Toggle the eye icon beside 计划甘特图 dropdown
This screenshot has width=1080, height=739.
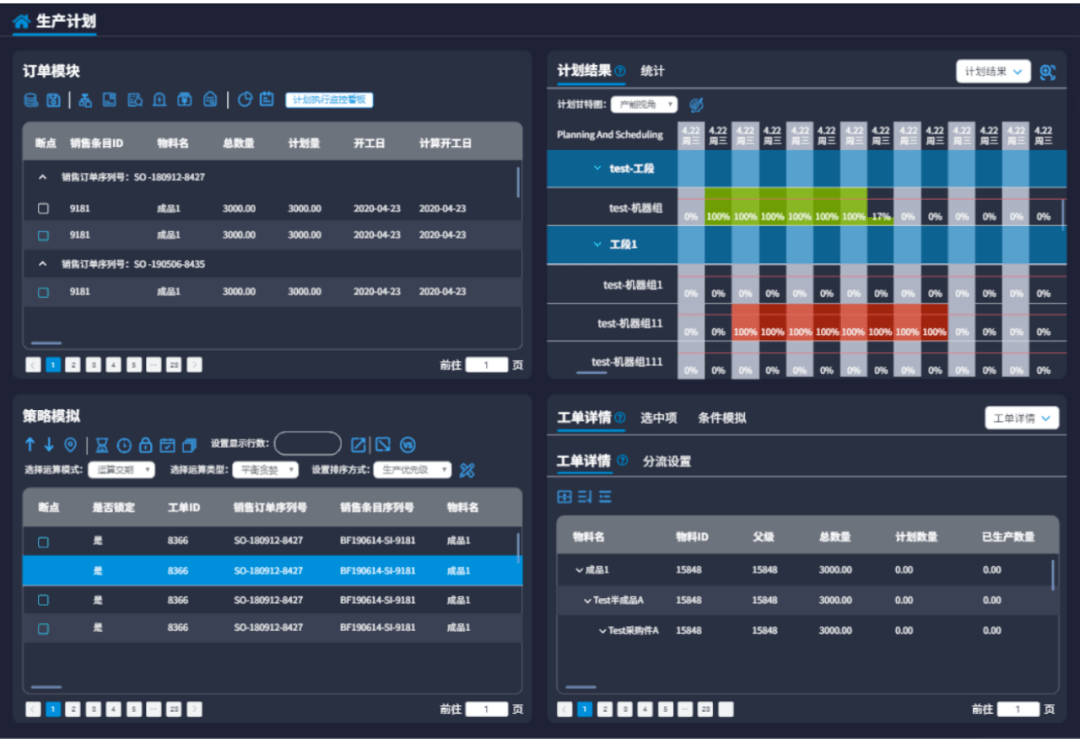[696, 105]
